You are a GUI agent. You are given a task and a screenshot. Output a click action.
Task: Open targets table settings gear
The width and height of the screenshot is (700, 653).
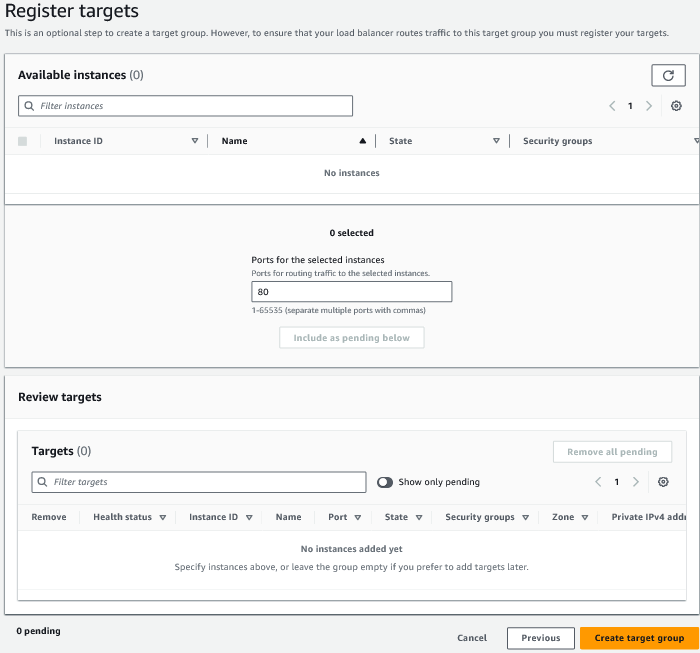pos(663,482)
